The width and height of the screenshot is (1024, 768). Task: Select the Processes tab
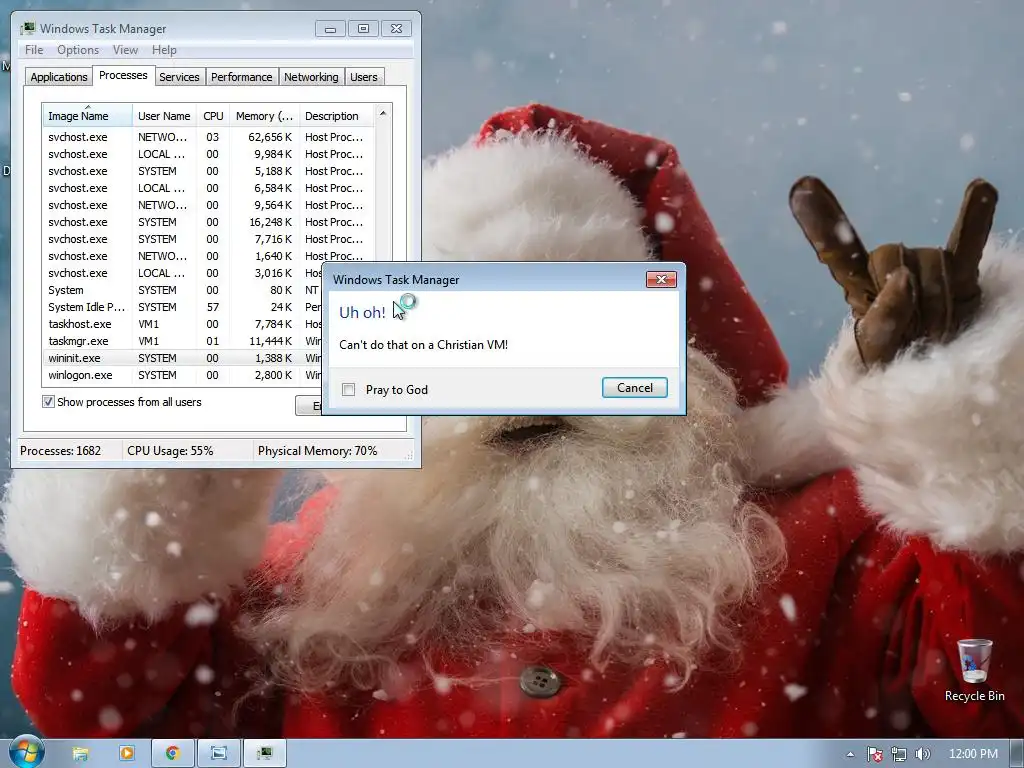coord(123,75)
